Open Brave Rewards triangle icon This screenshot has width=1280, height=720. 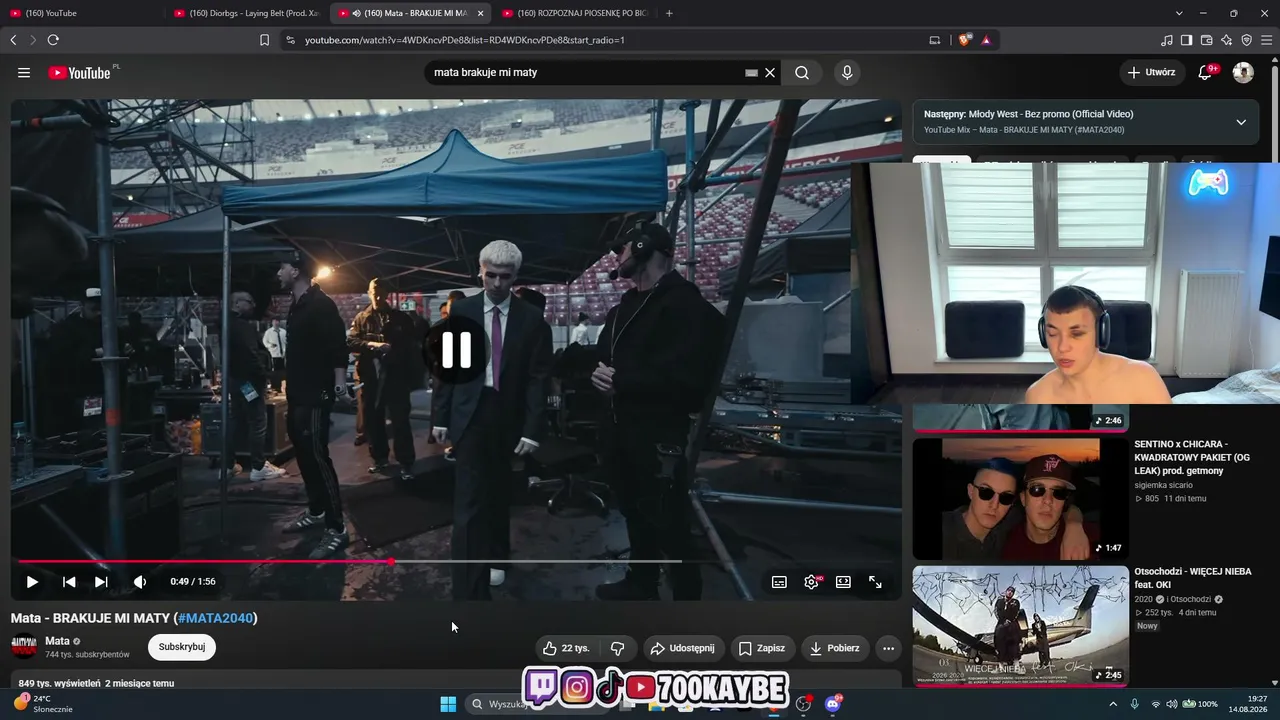[x=986, y=40]
